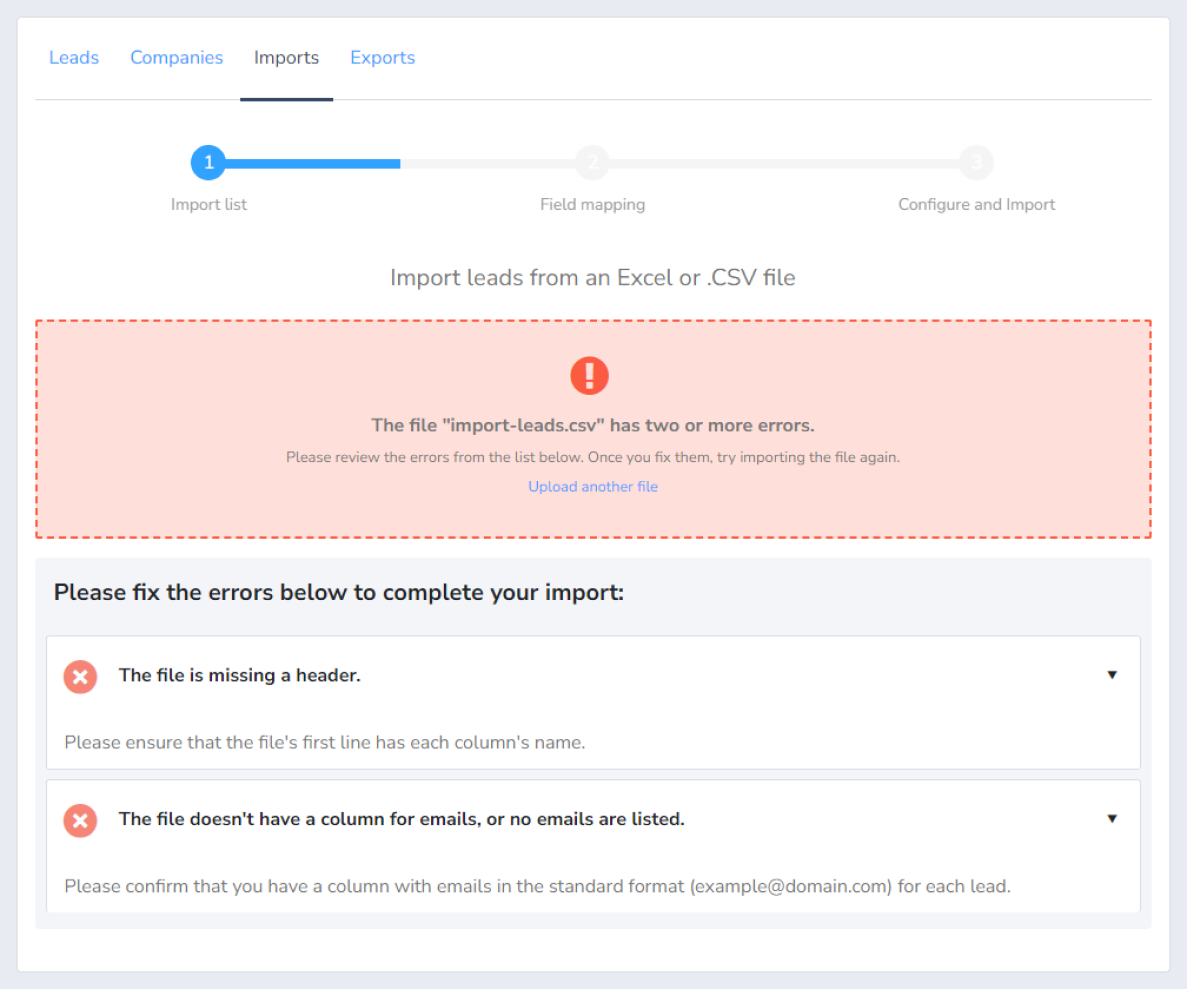Click the Field mapping step label
1187x989 pixels.
tap(592, 204)
